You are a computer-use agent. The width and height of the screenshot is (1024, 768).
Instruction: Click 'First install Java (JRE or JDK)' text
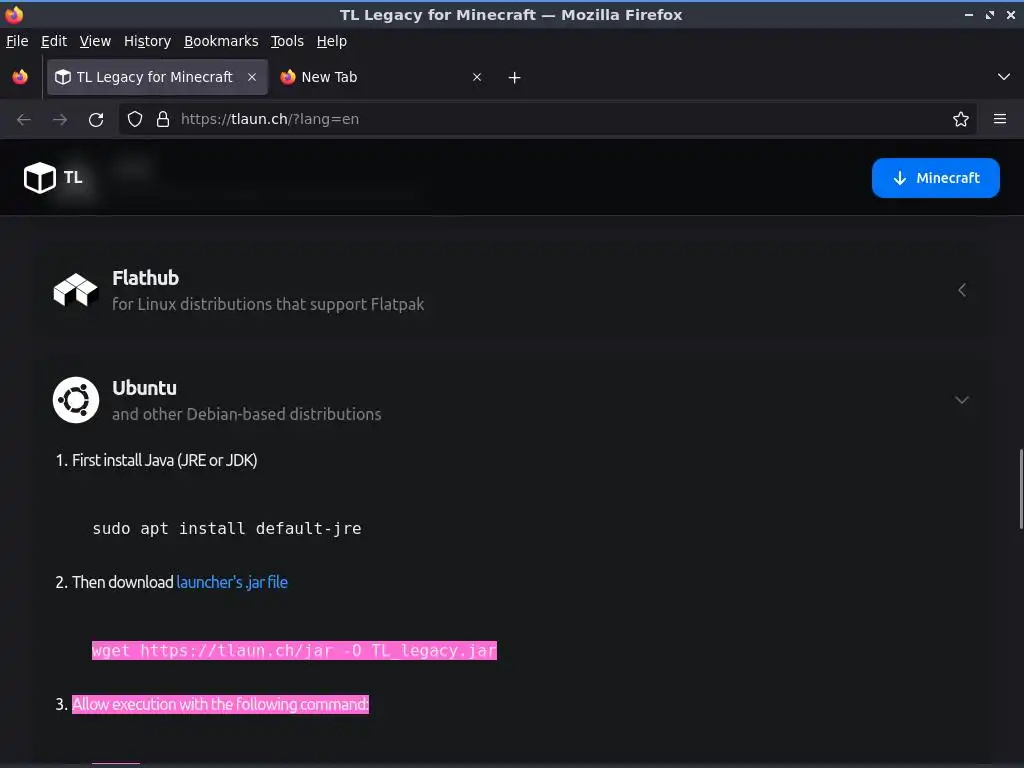[165, 460]
